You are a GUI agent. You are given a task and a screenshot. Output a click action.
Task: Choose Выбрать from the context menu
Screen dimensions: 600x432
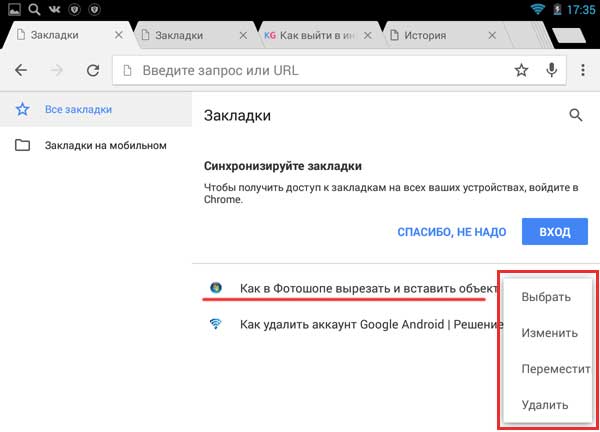click(546, 297)
